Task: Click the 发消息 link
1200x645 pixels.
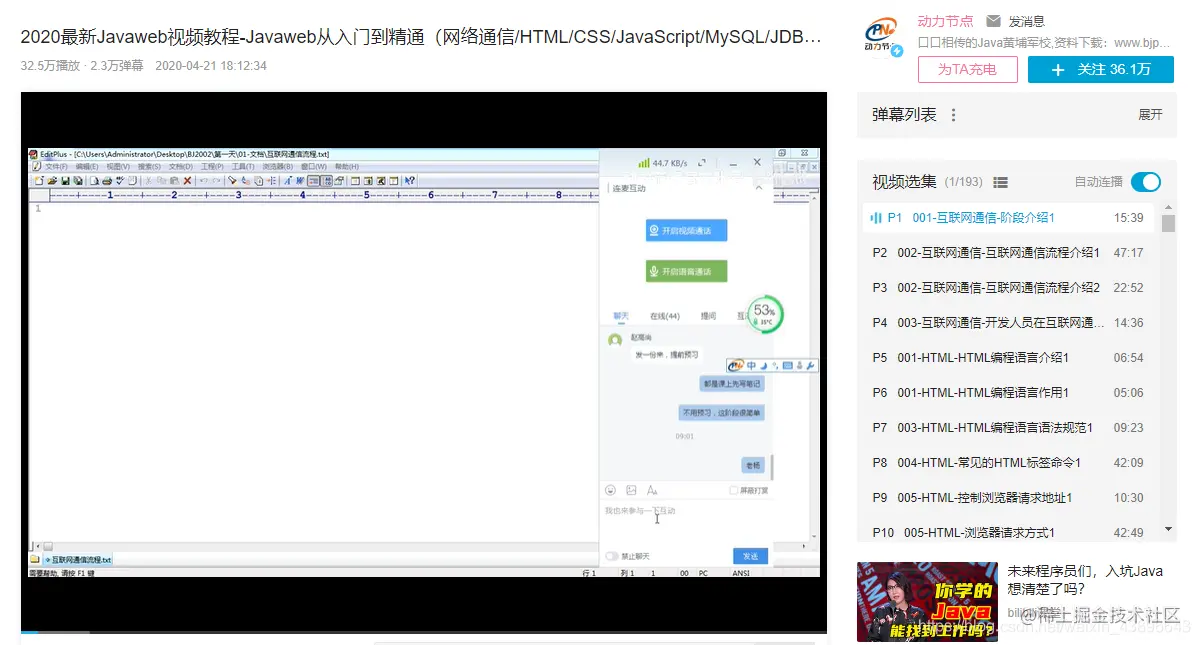Action: click(x=1026, y=21)
